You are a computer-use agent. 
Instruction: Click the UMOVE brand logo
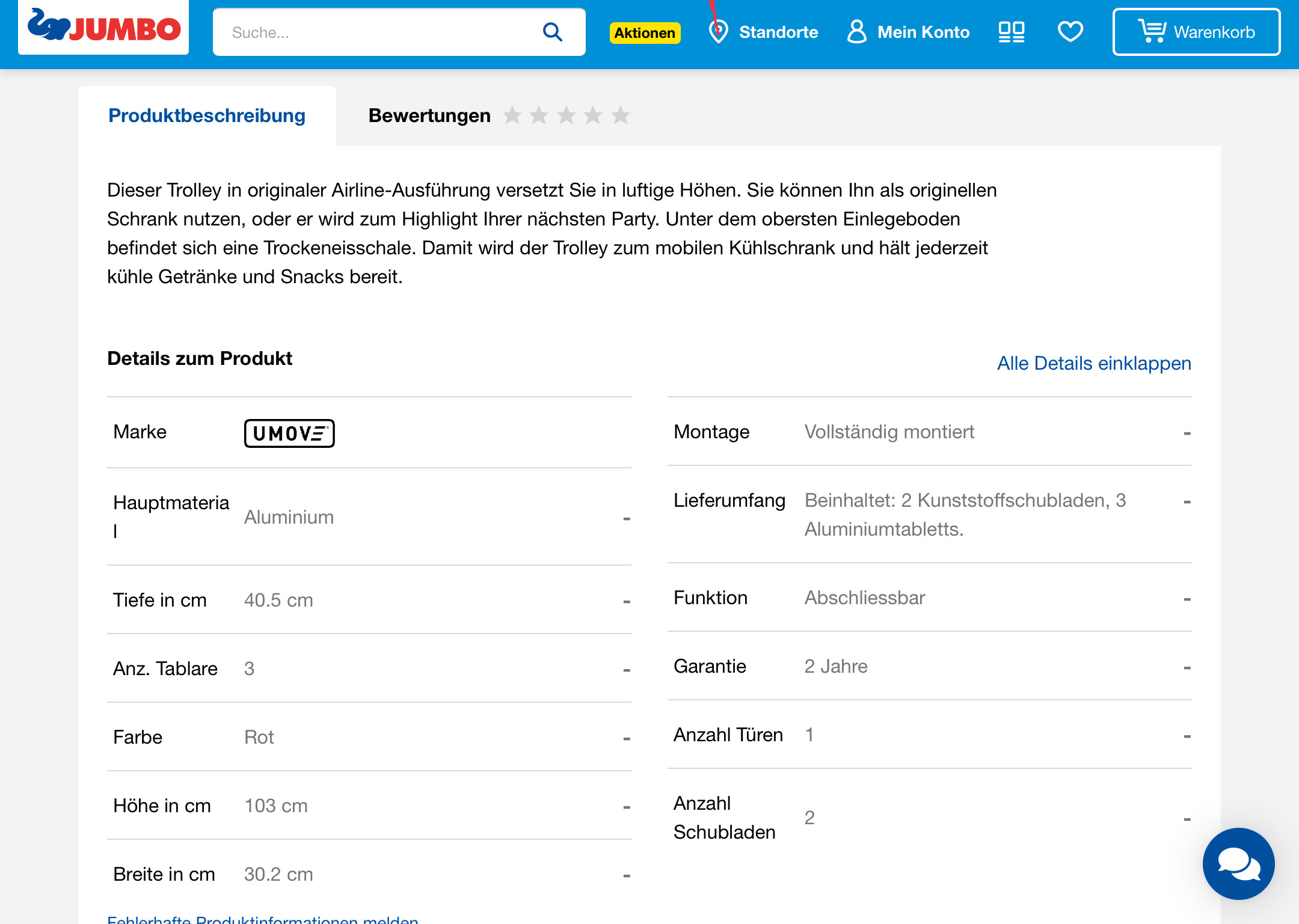click(x=289, y=433)
